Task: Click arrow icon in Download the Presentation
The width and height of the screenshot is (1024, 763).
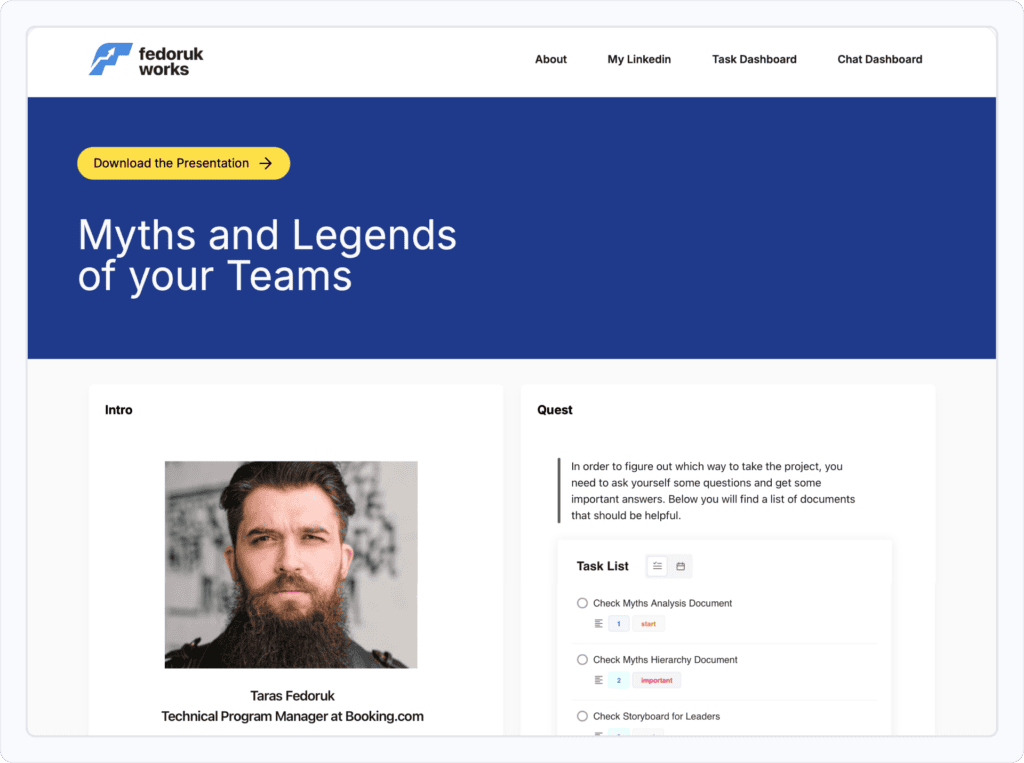Action: (x=265, y=163)
